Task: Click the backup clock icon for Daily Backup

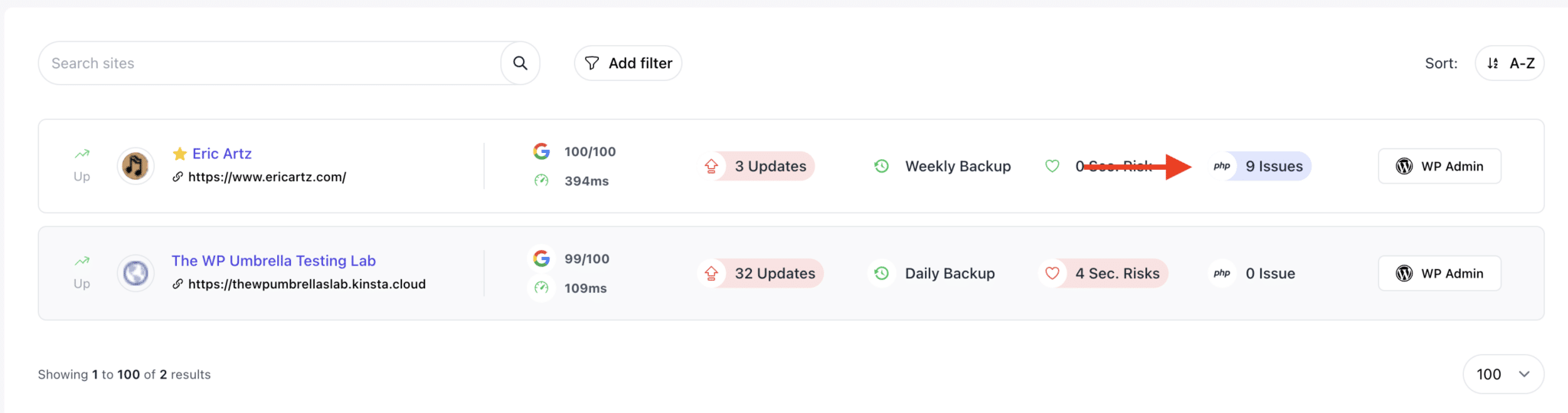Action: 881,273
